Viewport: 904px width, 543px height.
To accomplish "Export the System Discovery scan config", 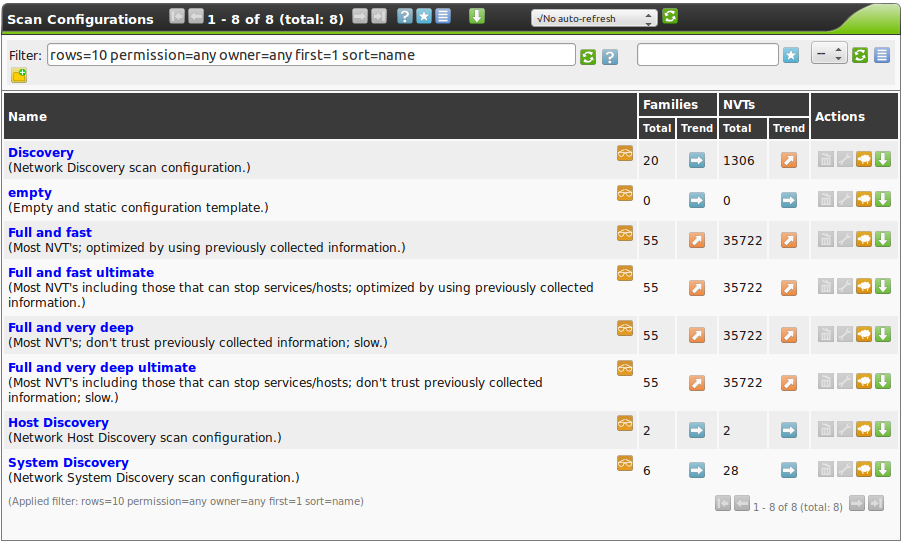I will 883,470.
